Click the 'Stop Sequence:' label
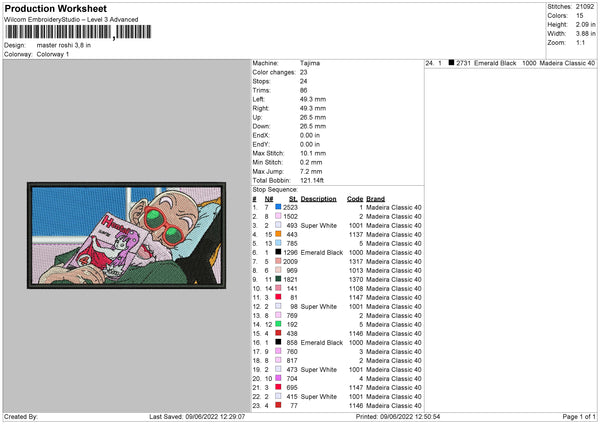600x424 pixels. click(274, 189)
